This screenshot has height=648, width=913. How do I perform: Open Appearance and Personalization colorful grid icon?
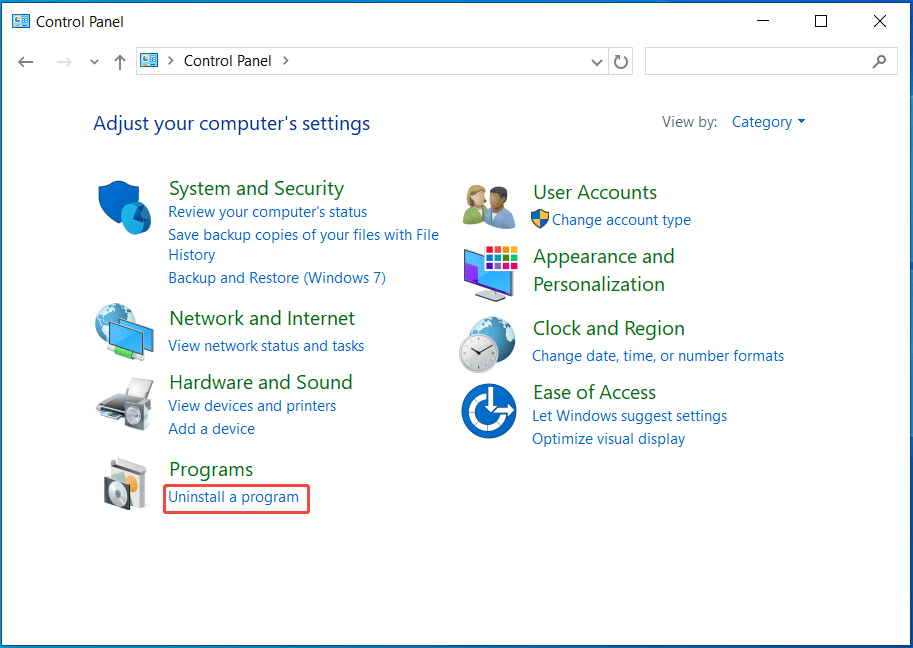(x=488, y=271)
